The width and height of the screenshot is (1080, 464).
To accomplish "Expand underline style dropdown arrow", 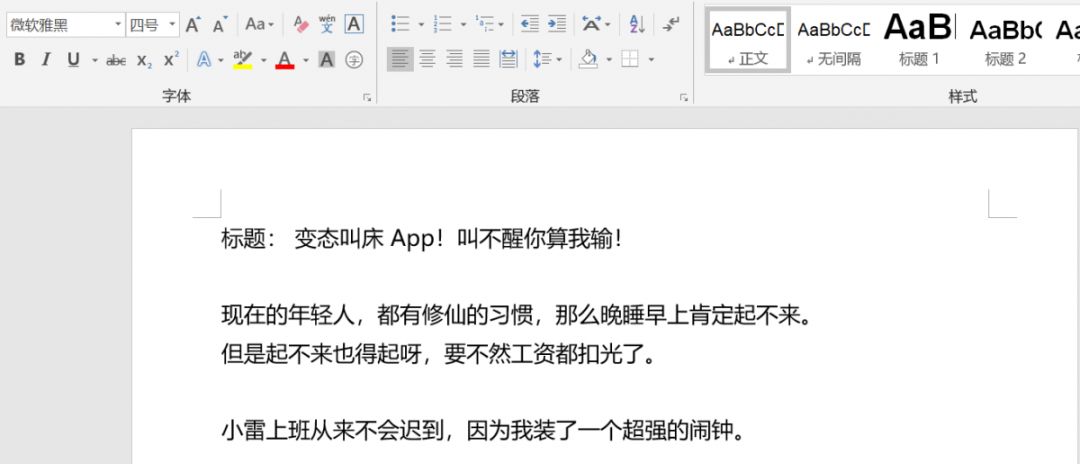I will (x=94, y=61).
